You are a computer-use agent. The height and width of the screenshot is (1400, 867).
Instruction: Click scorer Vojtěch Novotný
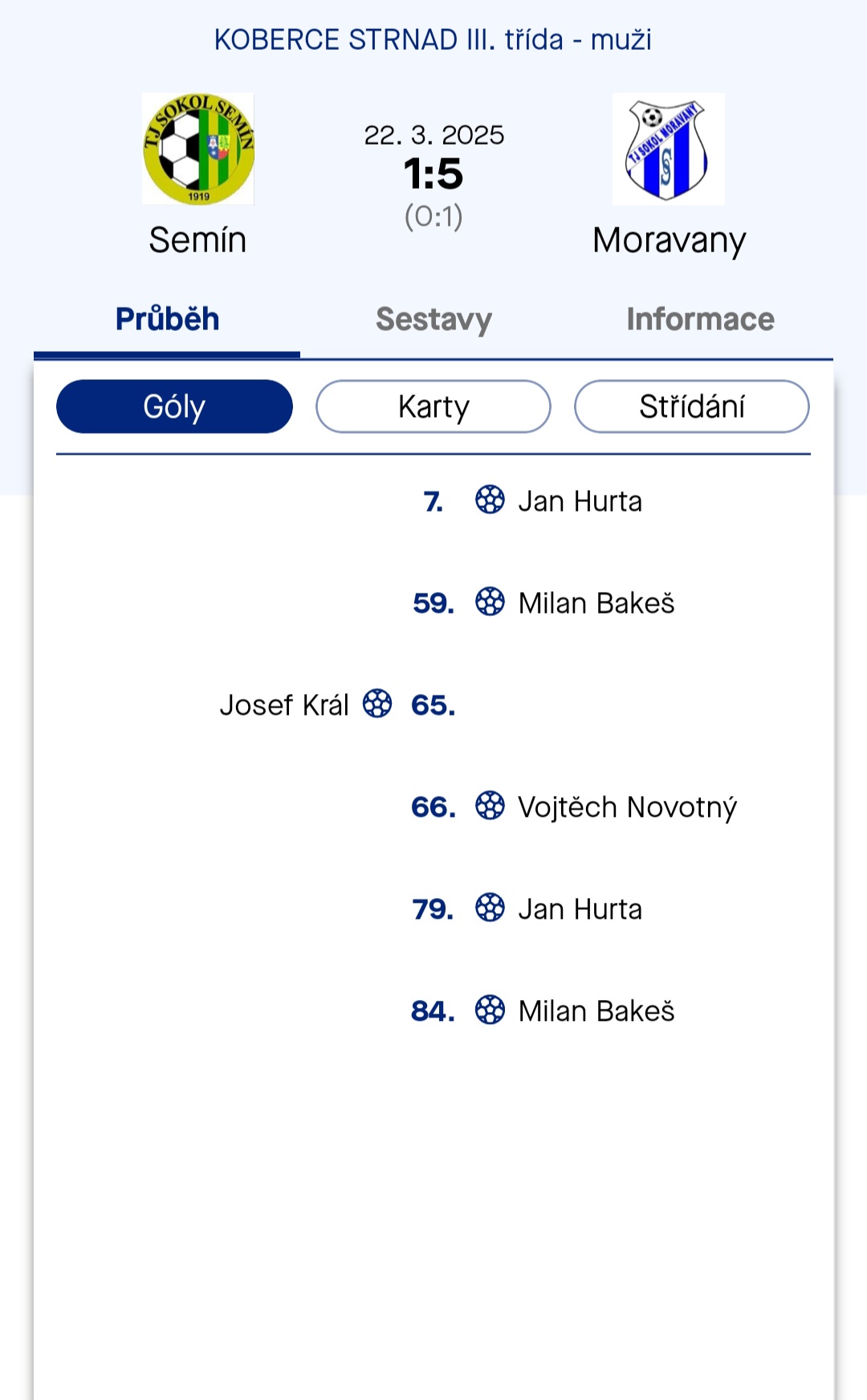point(627,807)
